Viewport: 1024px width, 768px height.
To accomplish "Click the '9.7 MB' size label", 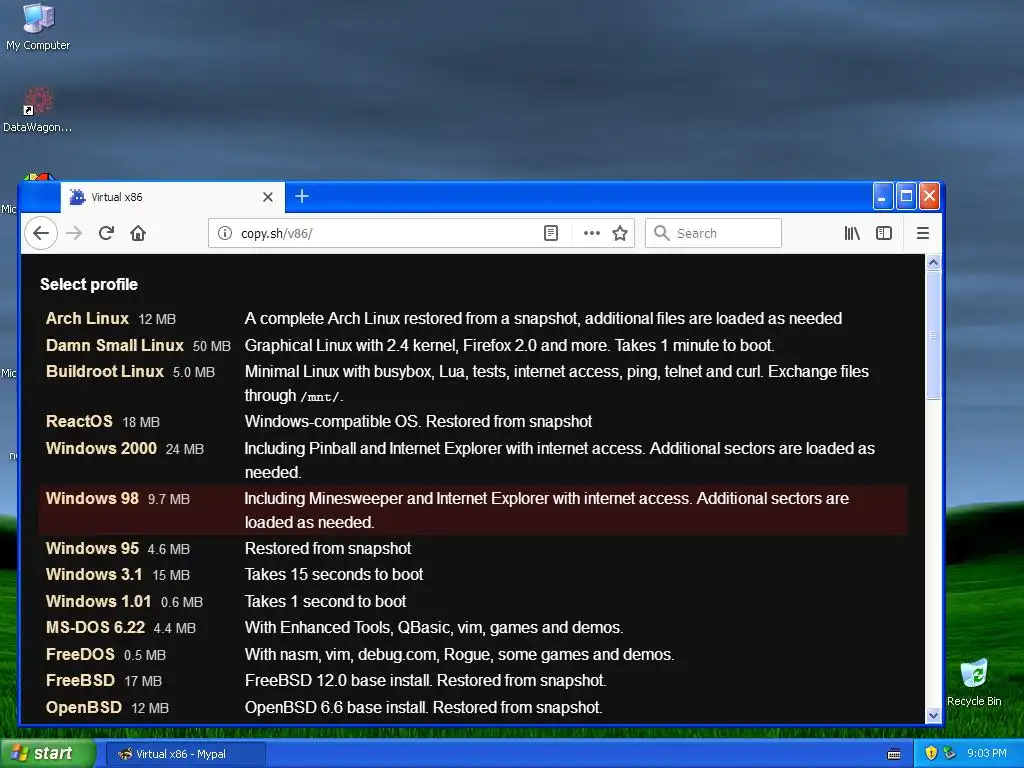I will pyautogui.click(x=168, y=499).
